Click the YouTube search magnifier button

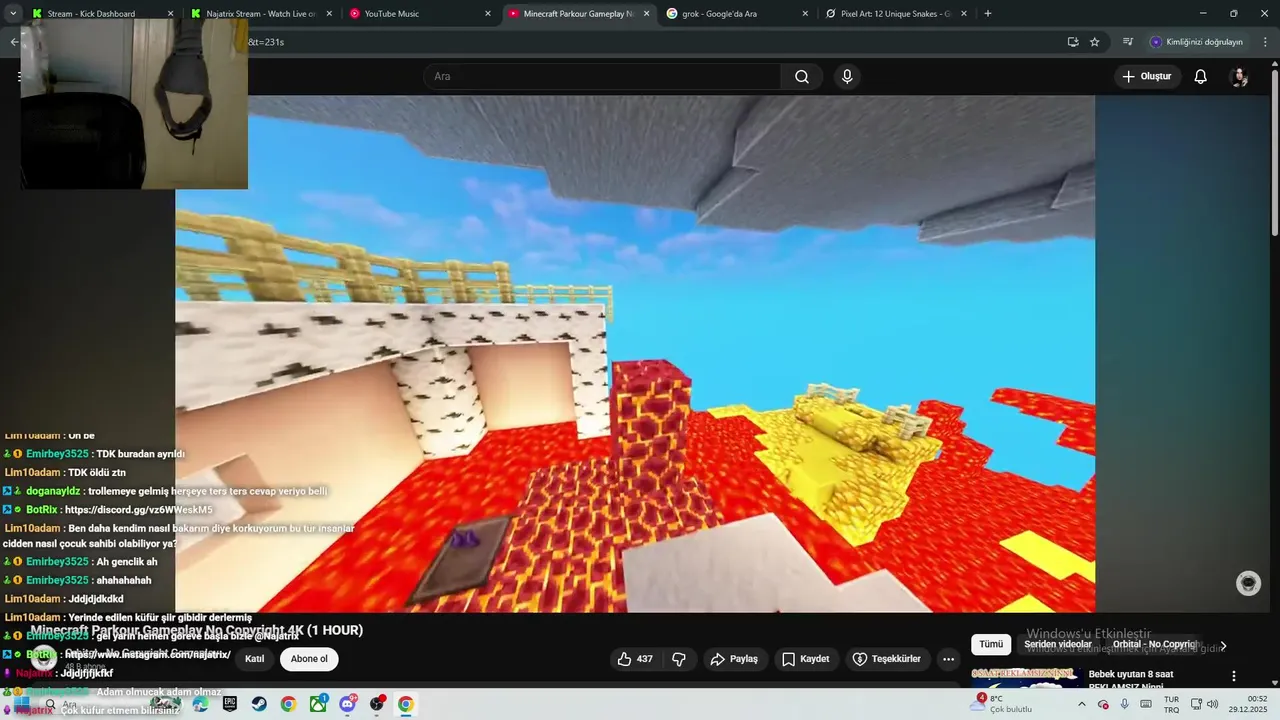(802, 77)
